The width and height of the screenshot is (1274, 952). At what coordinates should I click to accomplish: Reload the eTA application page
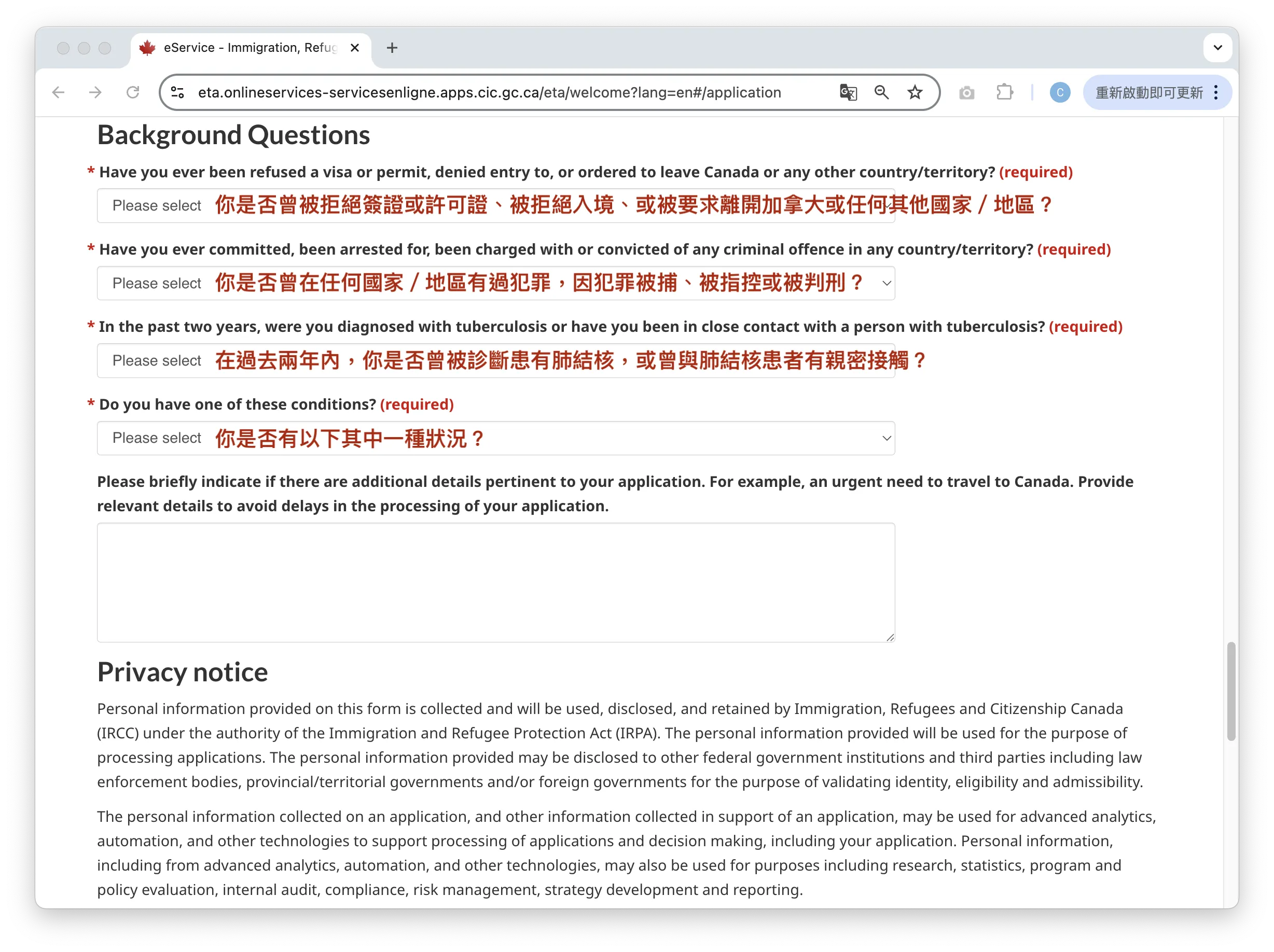click(132, 93)
